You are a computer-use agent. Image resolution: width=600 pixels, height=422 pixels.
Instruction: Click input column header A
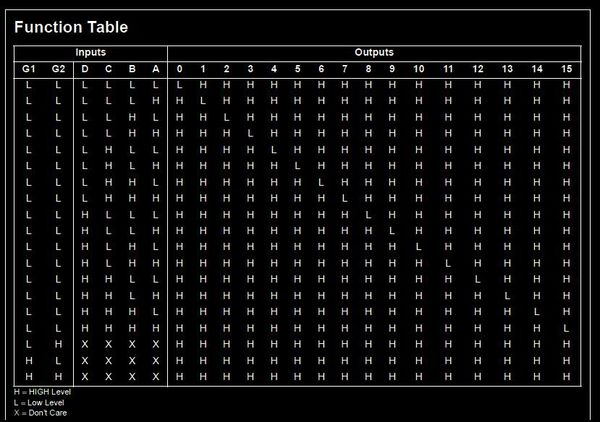tap(155, 69)
